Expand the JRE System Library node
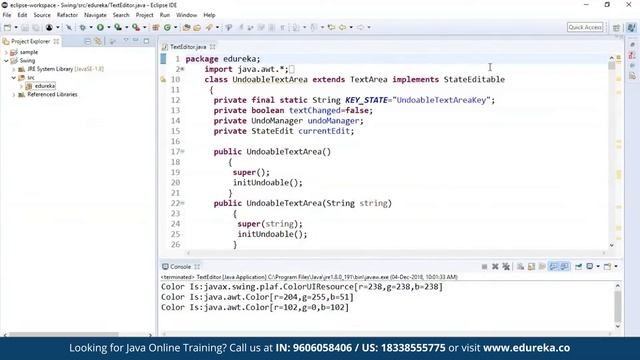 [14, 69]
